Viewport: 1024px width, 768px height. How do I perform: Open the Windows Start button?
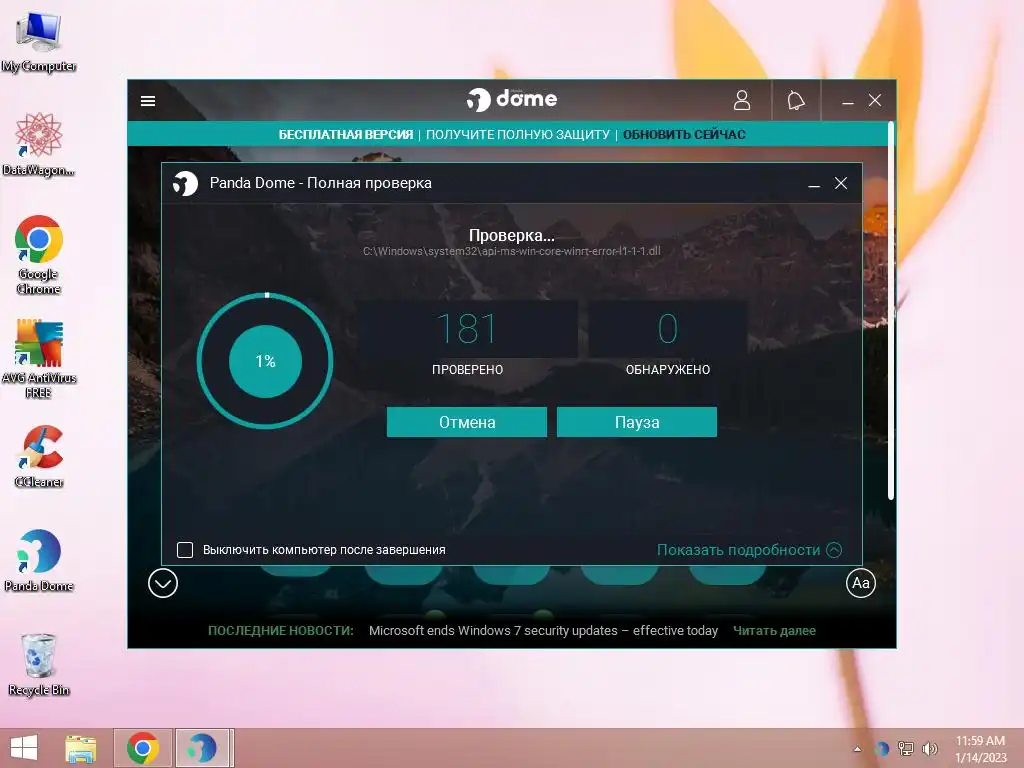click(24, 748)
